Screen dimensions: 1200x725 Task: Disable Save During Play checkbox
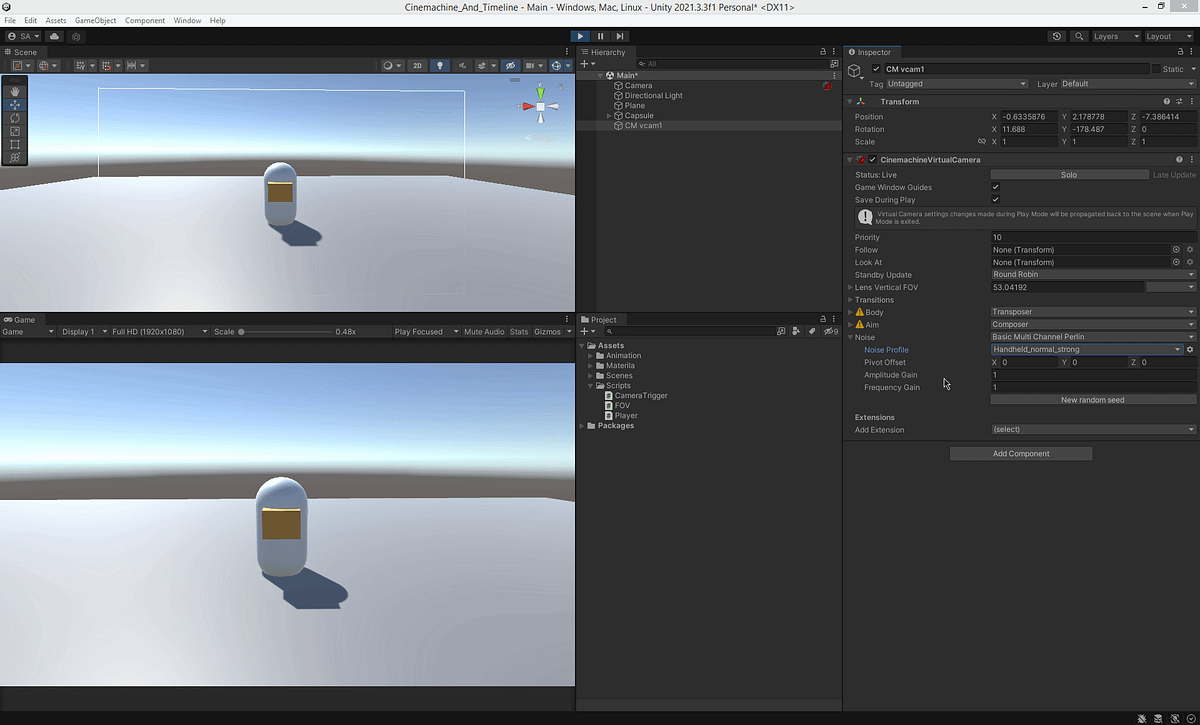pos(996,199)
